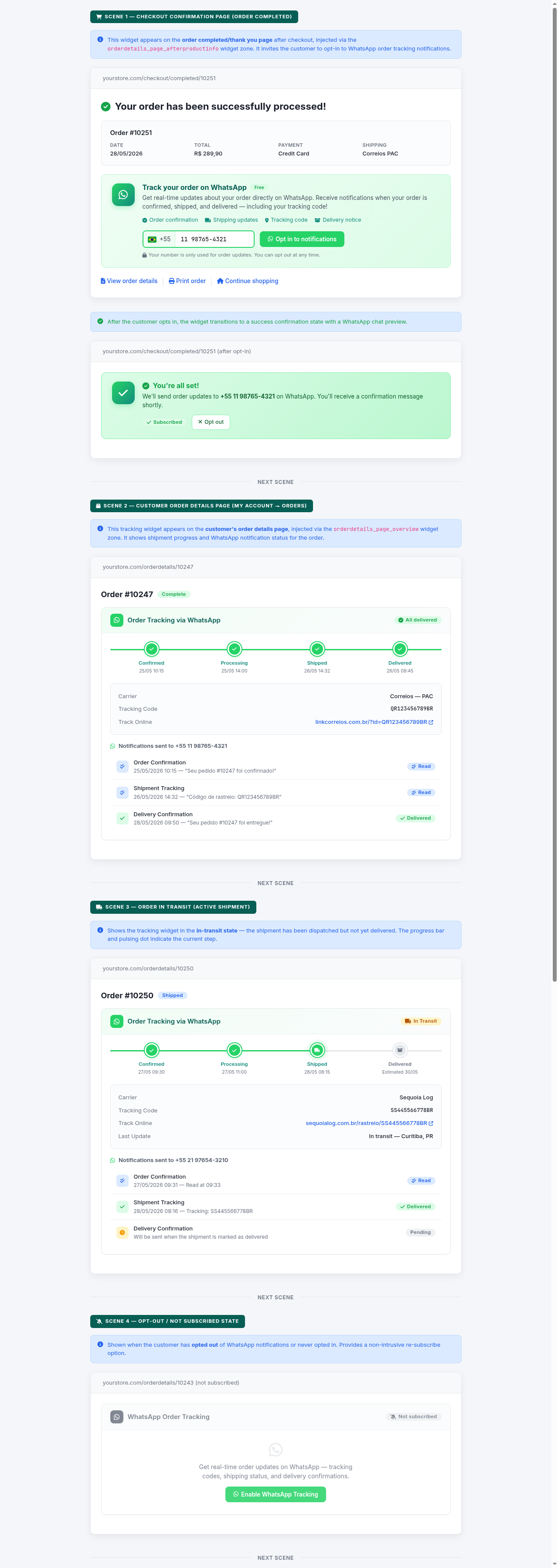
Task: Click the double-check icon beside Order Confirmation 27/05/2026
Action: point(122,1180)
